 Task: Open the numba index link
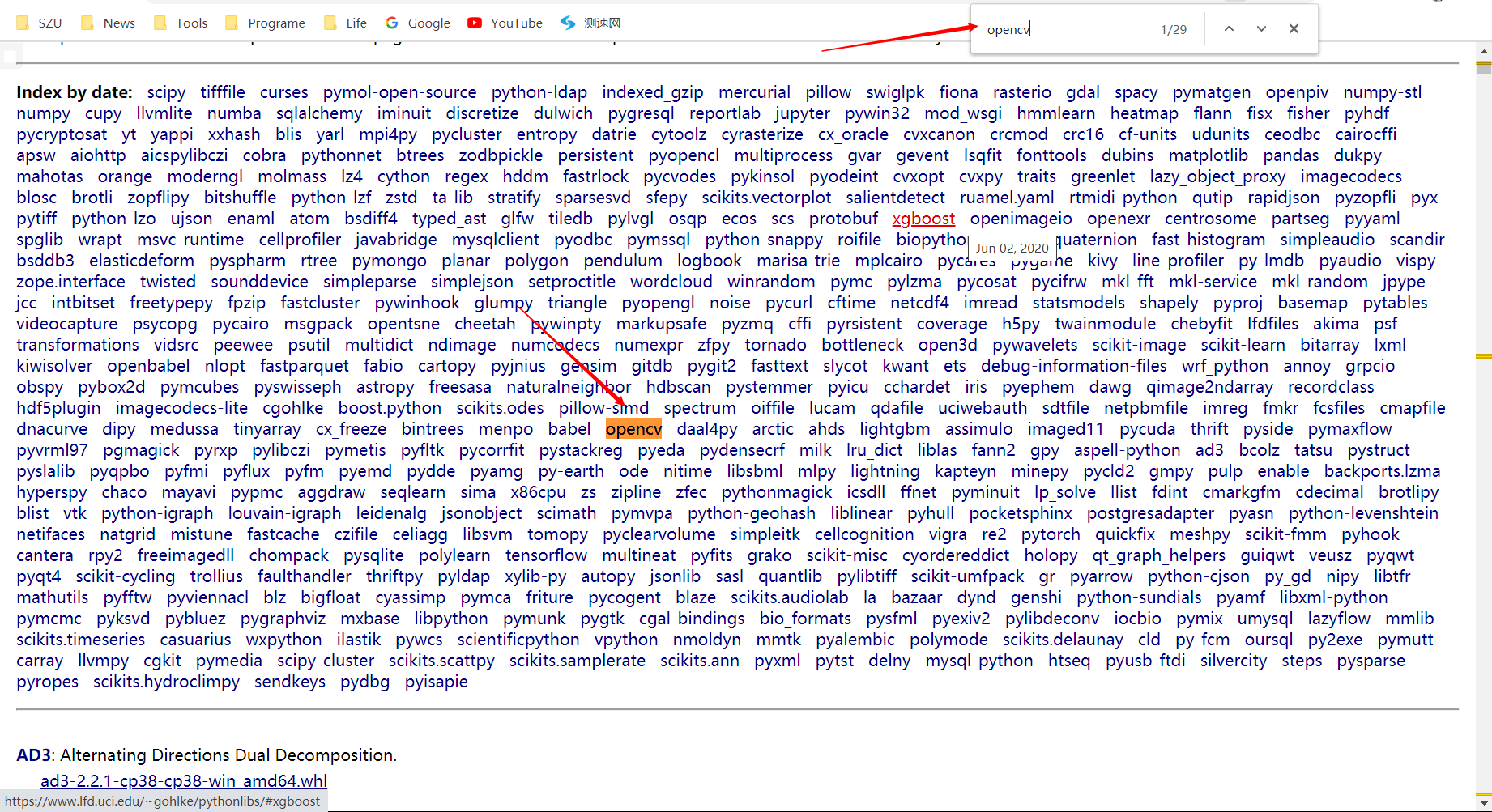pyautogui.click(x=234, y=113)
